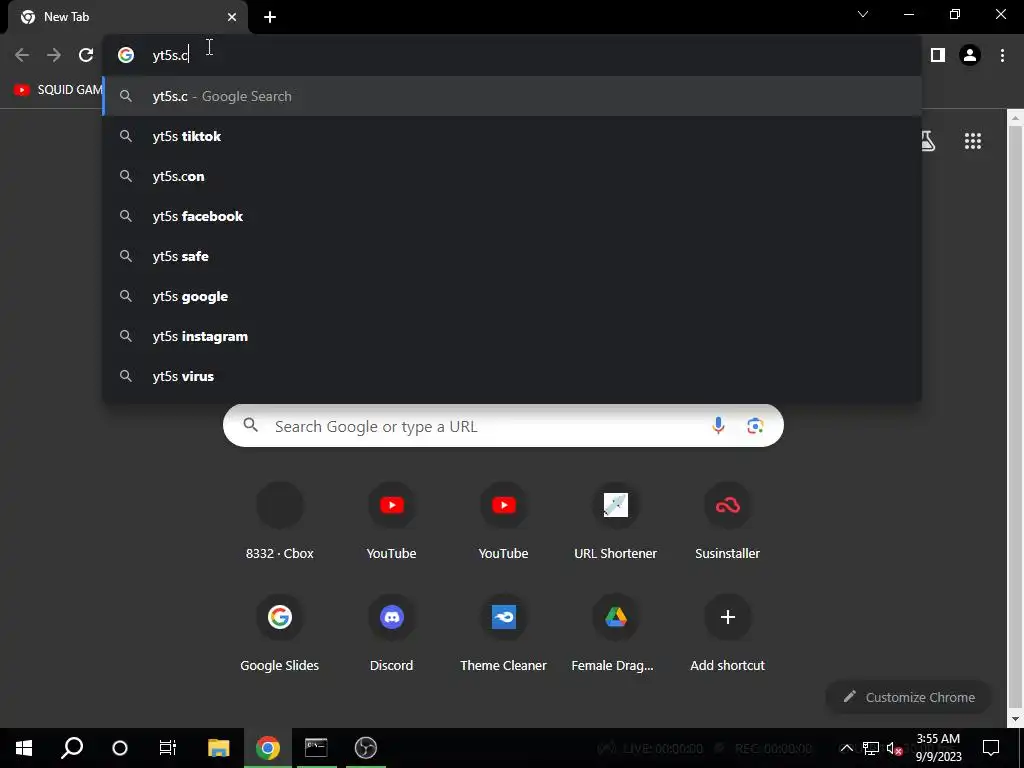This screenshot has height=768, width=1024.
Task: Select suggestion 'yt5s facebook'
Action: pos(512,216)
